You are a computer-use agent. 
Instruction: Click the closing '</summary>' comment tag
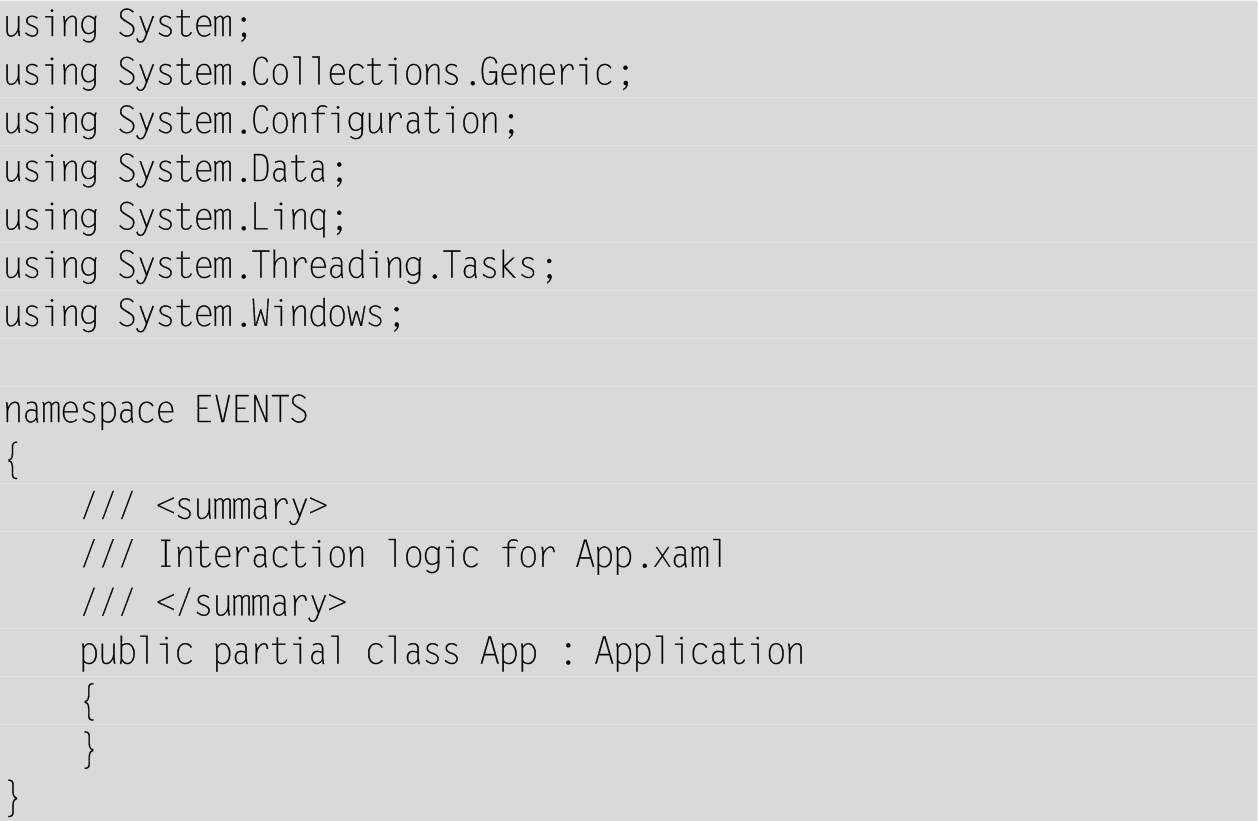(x=252, y=604)
